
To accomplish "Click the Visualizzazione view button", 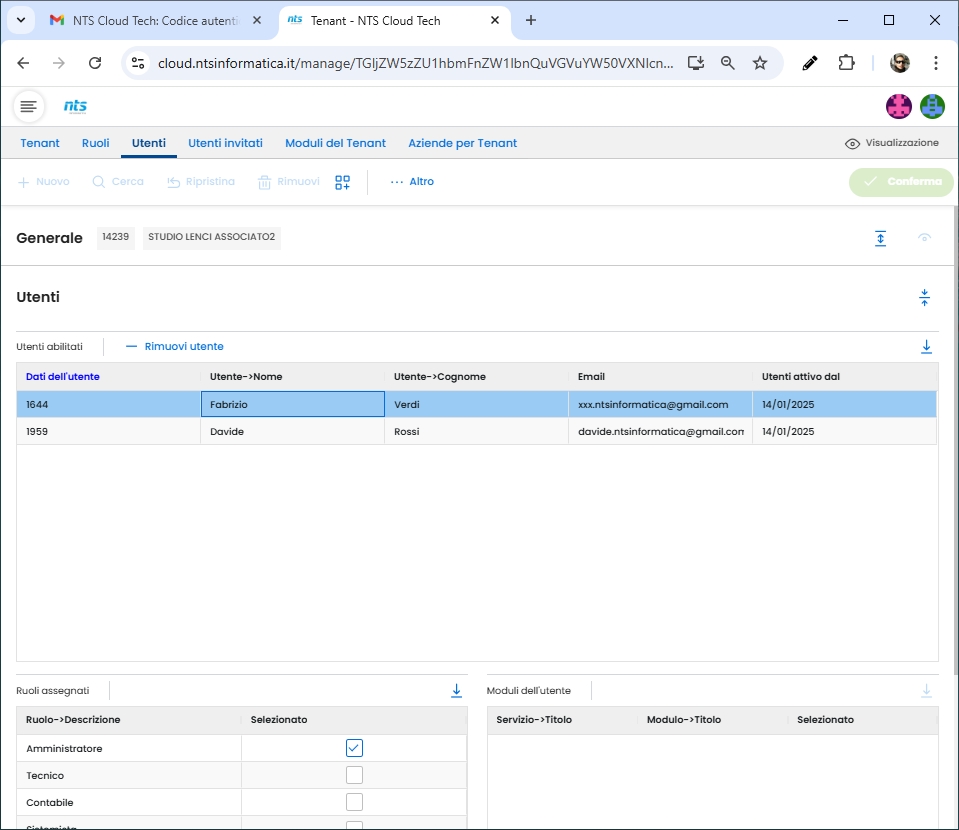I will [x=892, y=143].
